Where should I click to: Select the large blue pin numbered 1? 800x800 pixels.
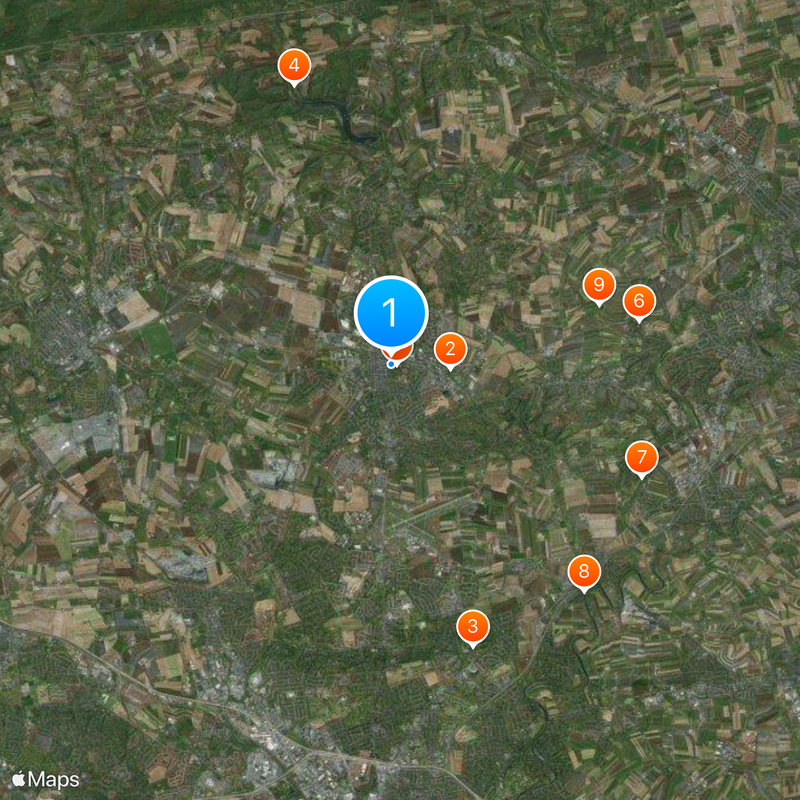(x=391, y=312)
